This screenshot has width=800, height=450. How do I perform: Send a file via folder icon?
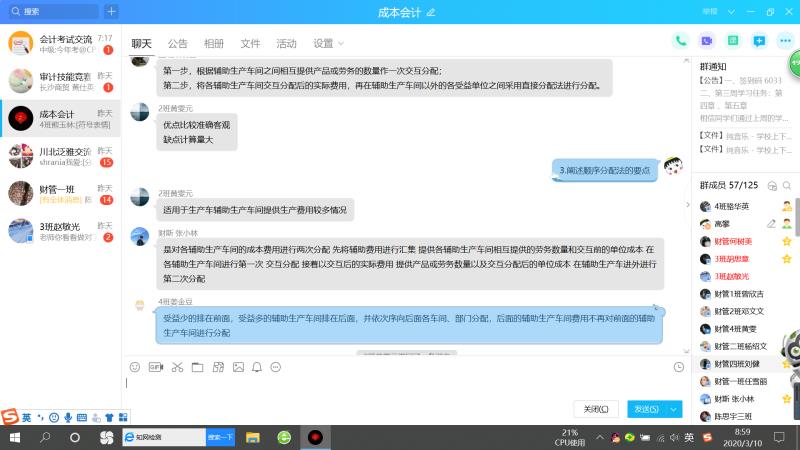coord(197,367)
